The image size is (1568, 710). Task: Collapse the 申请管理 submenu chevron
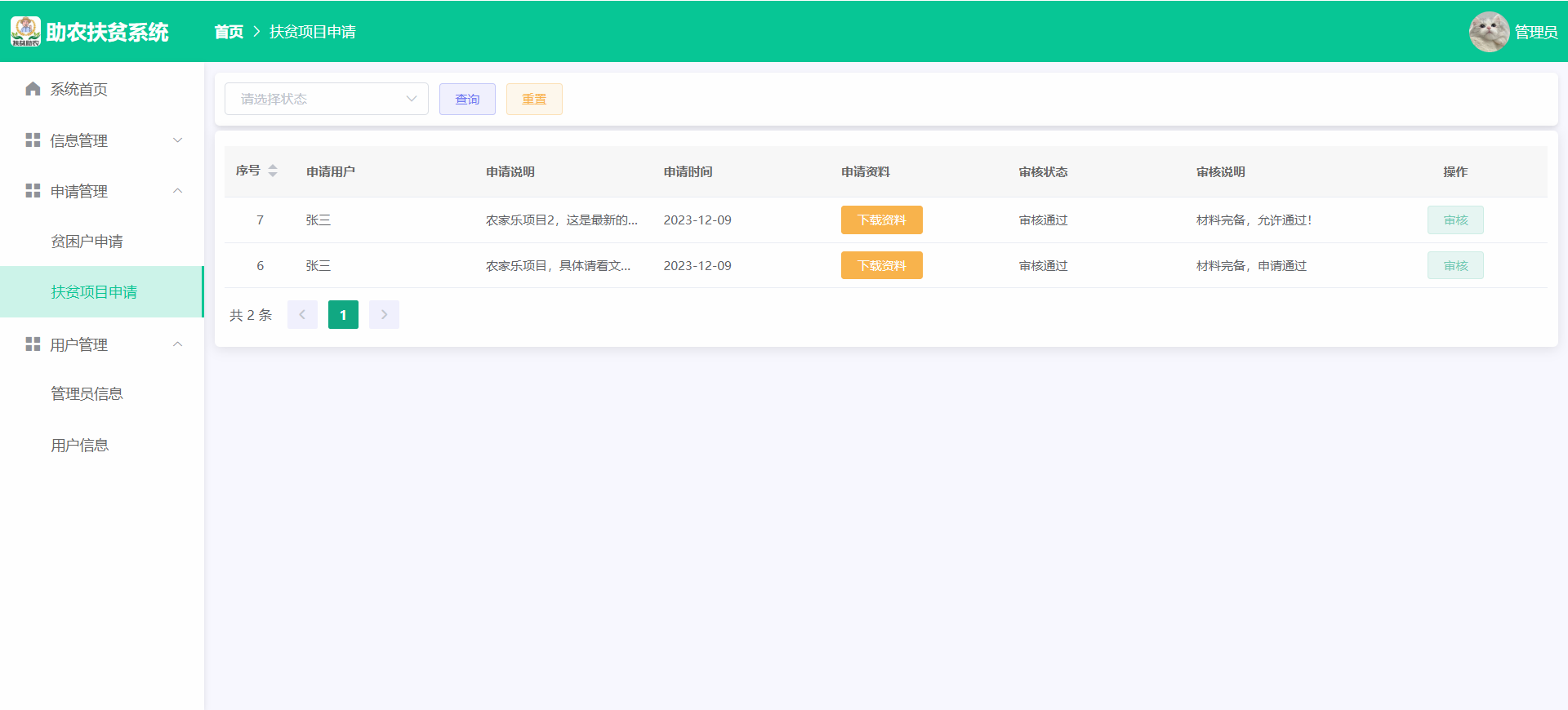click(178, 191)
